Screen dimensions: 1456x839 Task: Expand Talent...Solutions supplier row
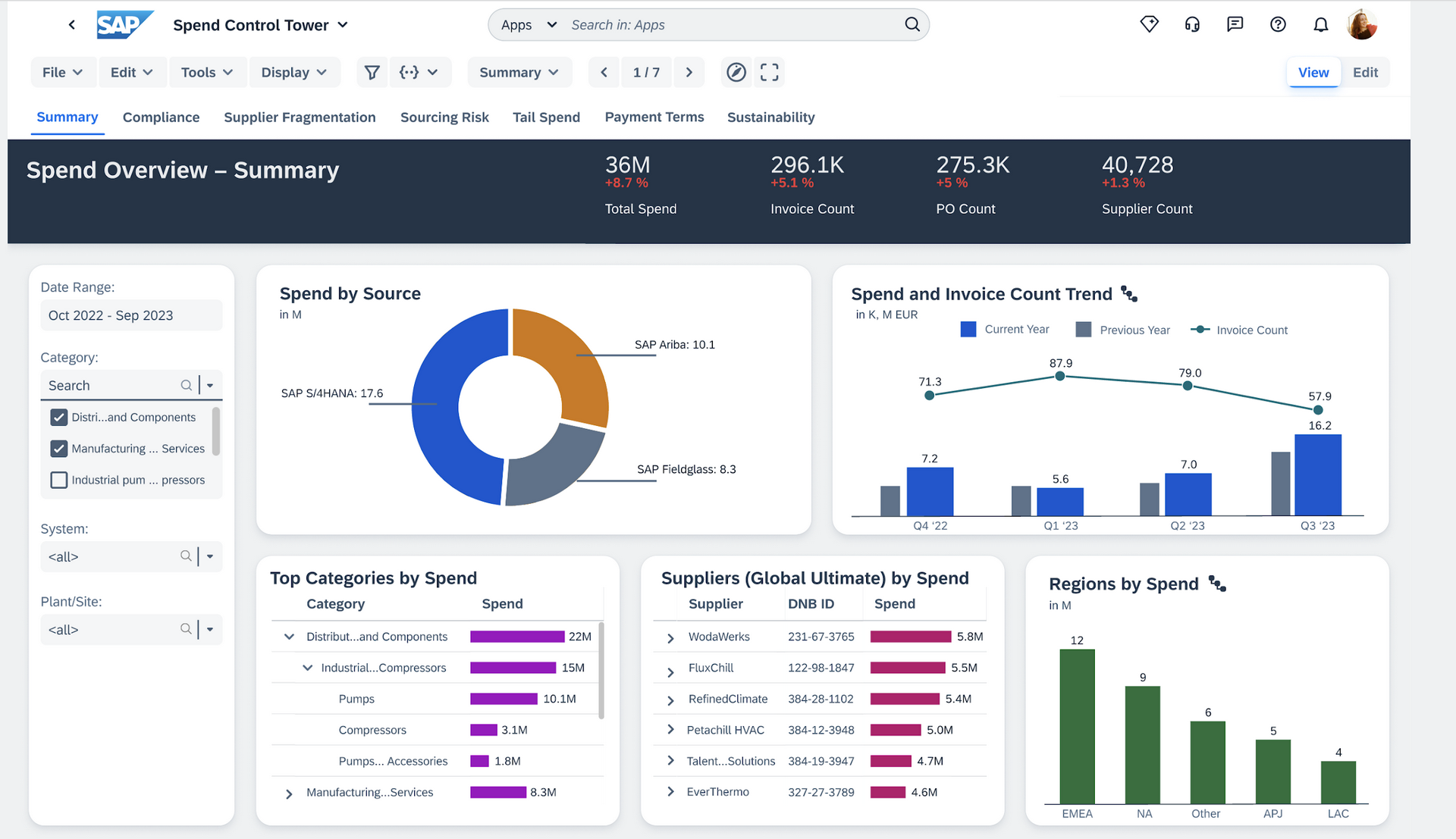[670, 760]
